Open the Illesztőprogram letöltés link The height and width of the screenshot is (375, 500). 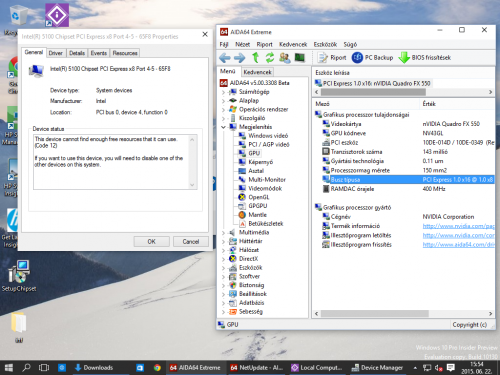click(458, 235)
